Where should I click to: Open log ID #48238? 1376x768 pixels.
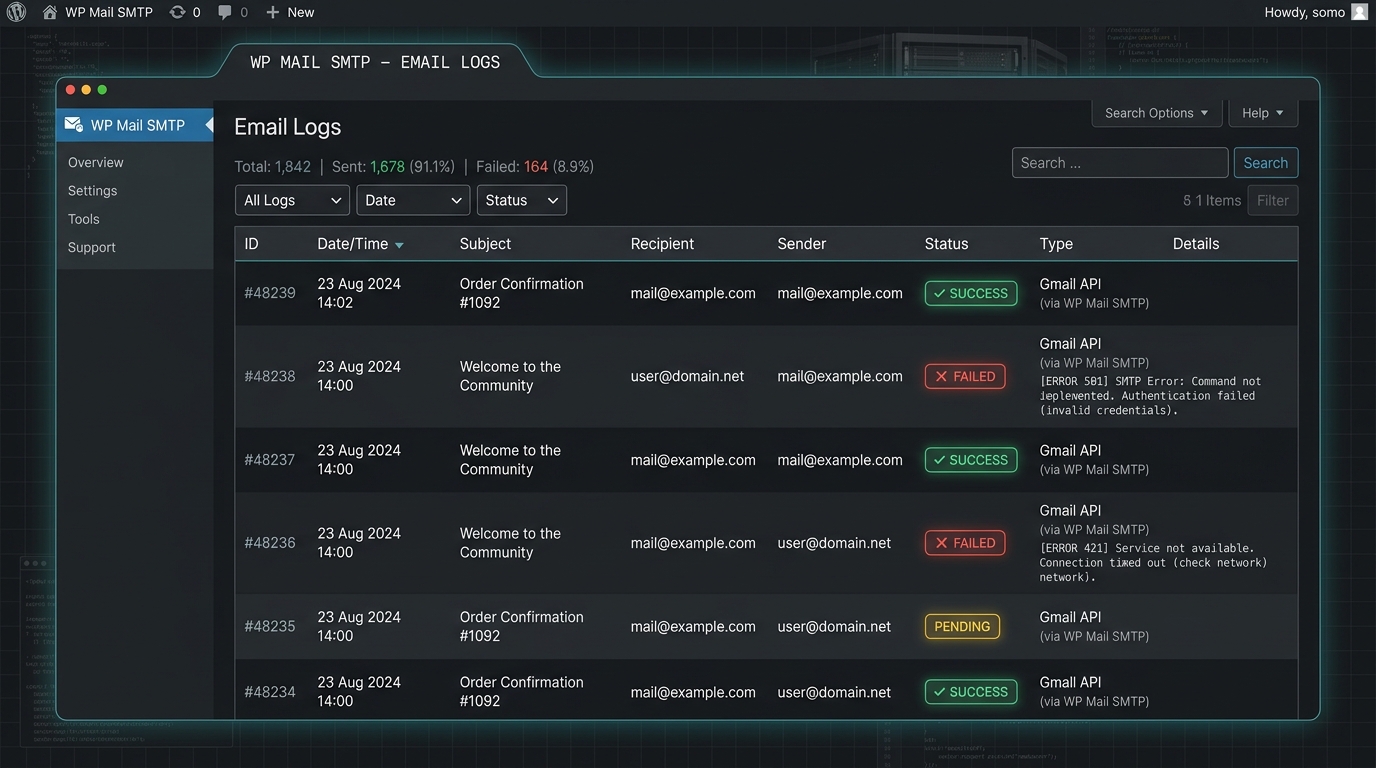270,376
